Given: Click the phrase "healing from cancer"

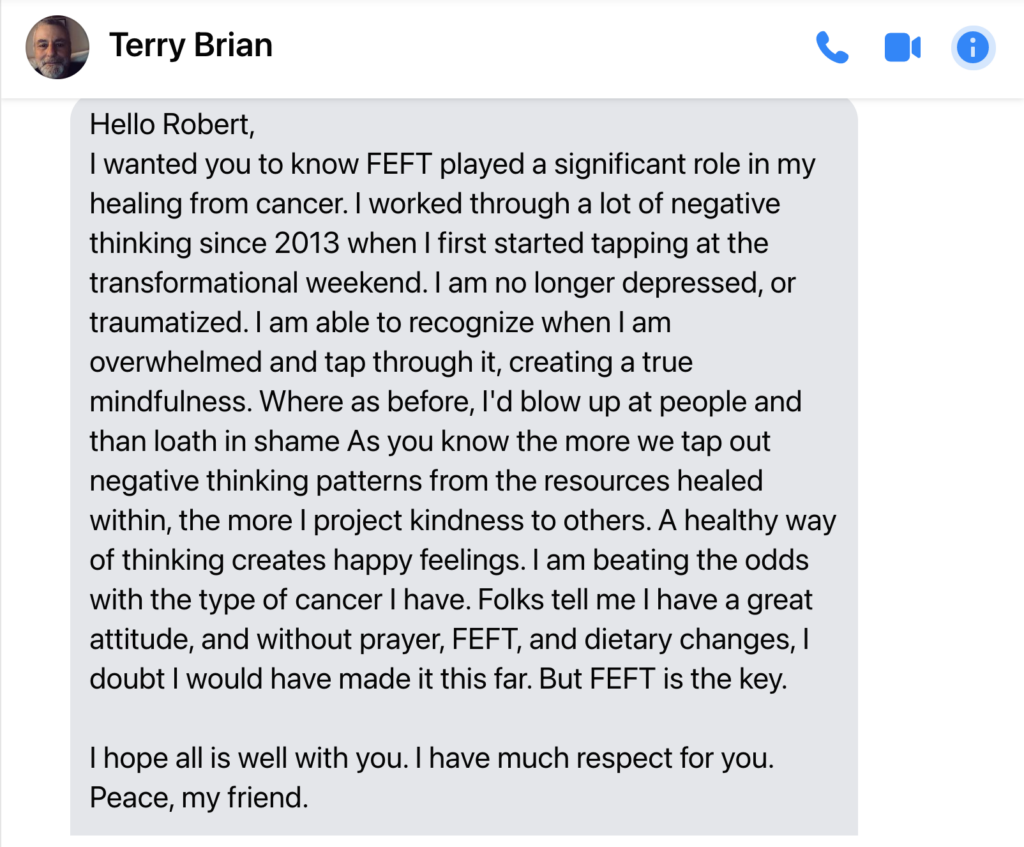Looking at the screenshot, I should pos(217,204).
